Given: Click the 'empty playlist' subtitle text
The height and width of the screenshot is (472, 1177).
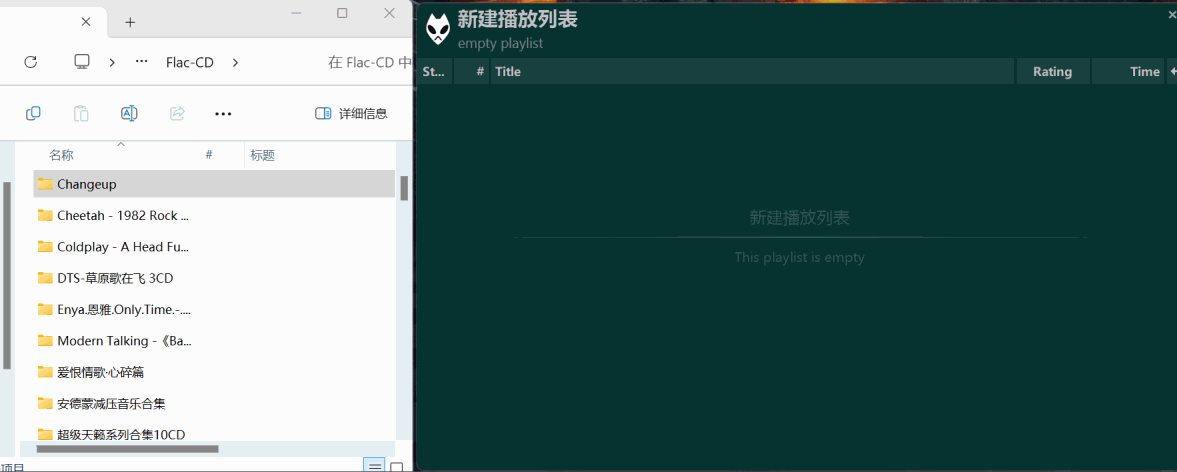Looking at the screenshot, I should tap(500, 44).
